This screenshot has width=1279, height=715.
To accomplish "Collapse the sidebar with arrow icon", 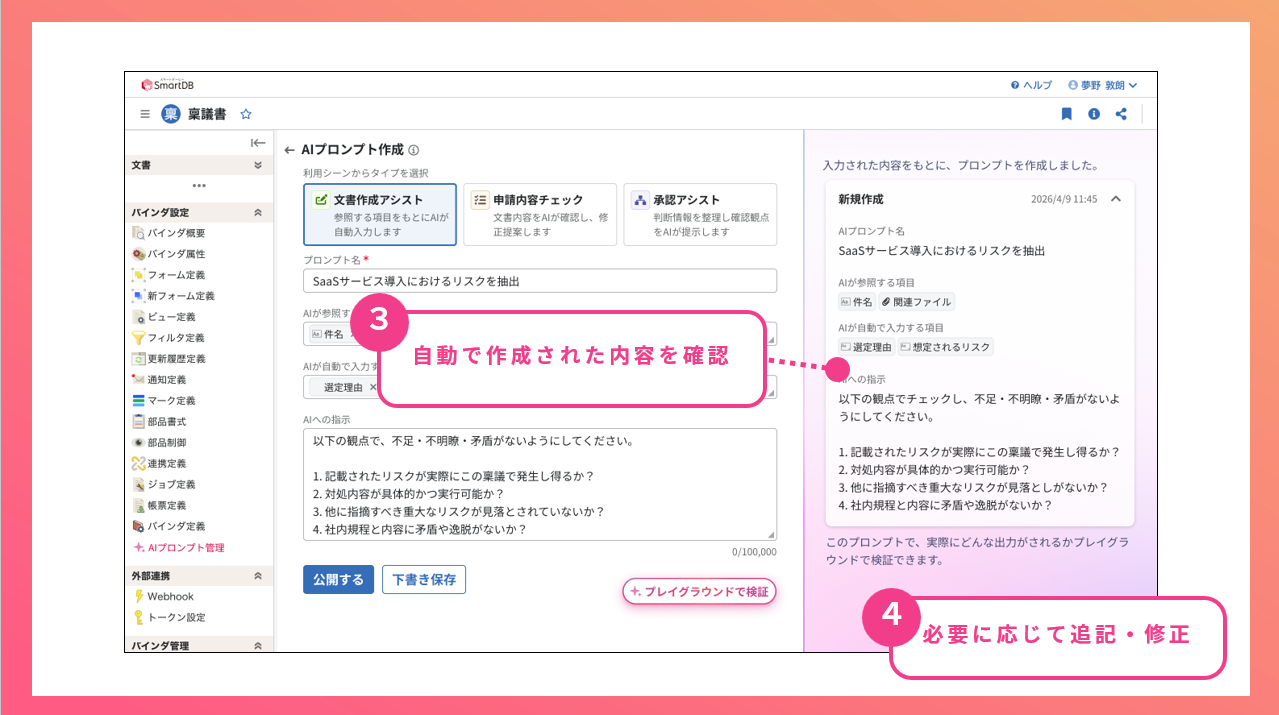I will [258, 143].
